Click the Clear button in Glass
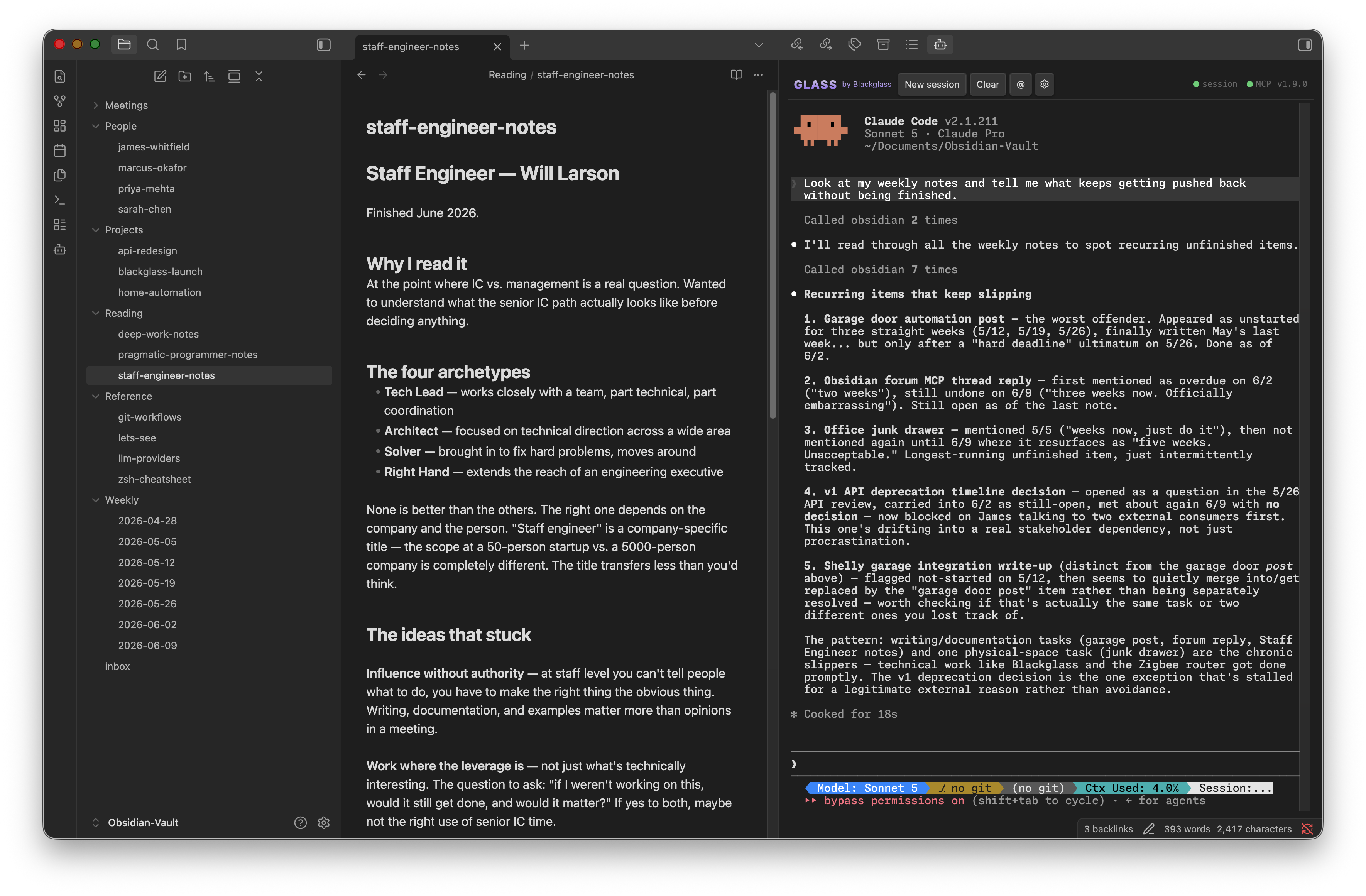The height and width of the screenshot is (896, 1366). (x=988, y=85)
